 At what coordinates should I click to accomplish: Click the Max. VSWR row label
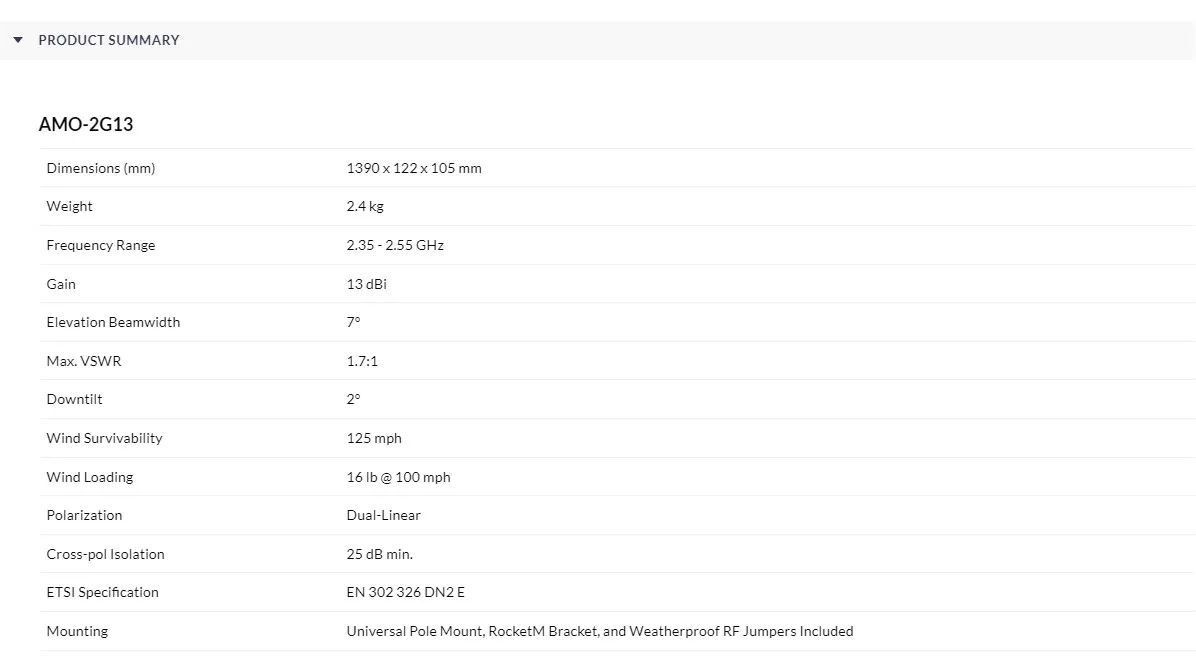click(84, 361)
